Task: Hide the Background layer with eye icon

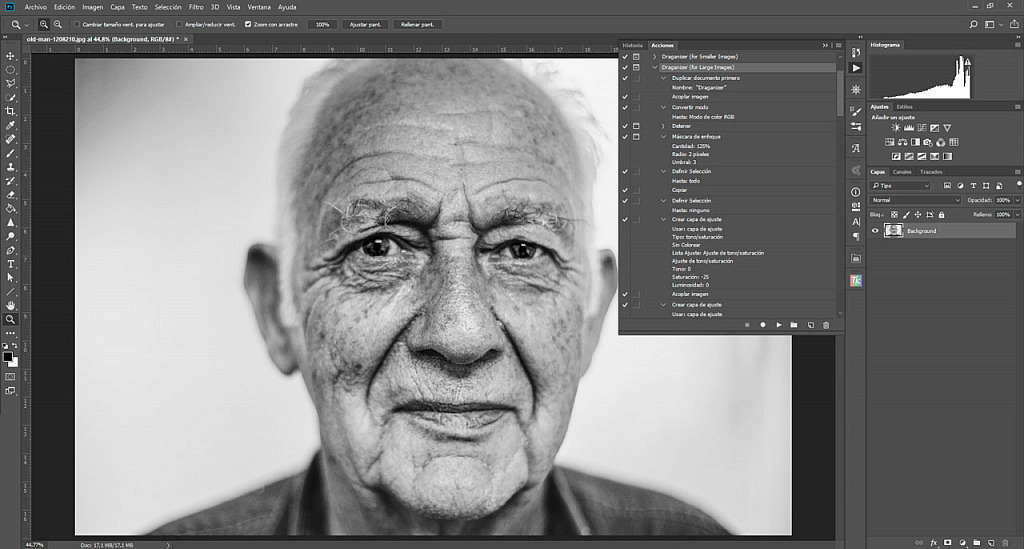Action: (x=875, y=231)
